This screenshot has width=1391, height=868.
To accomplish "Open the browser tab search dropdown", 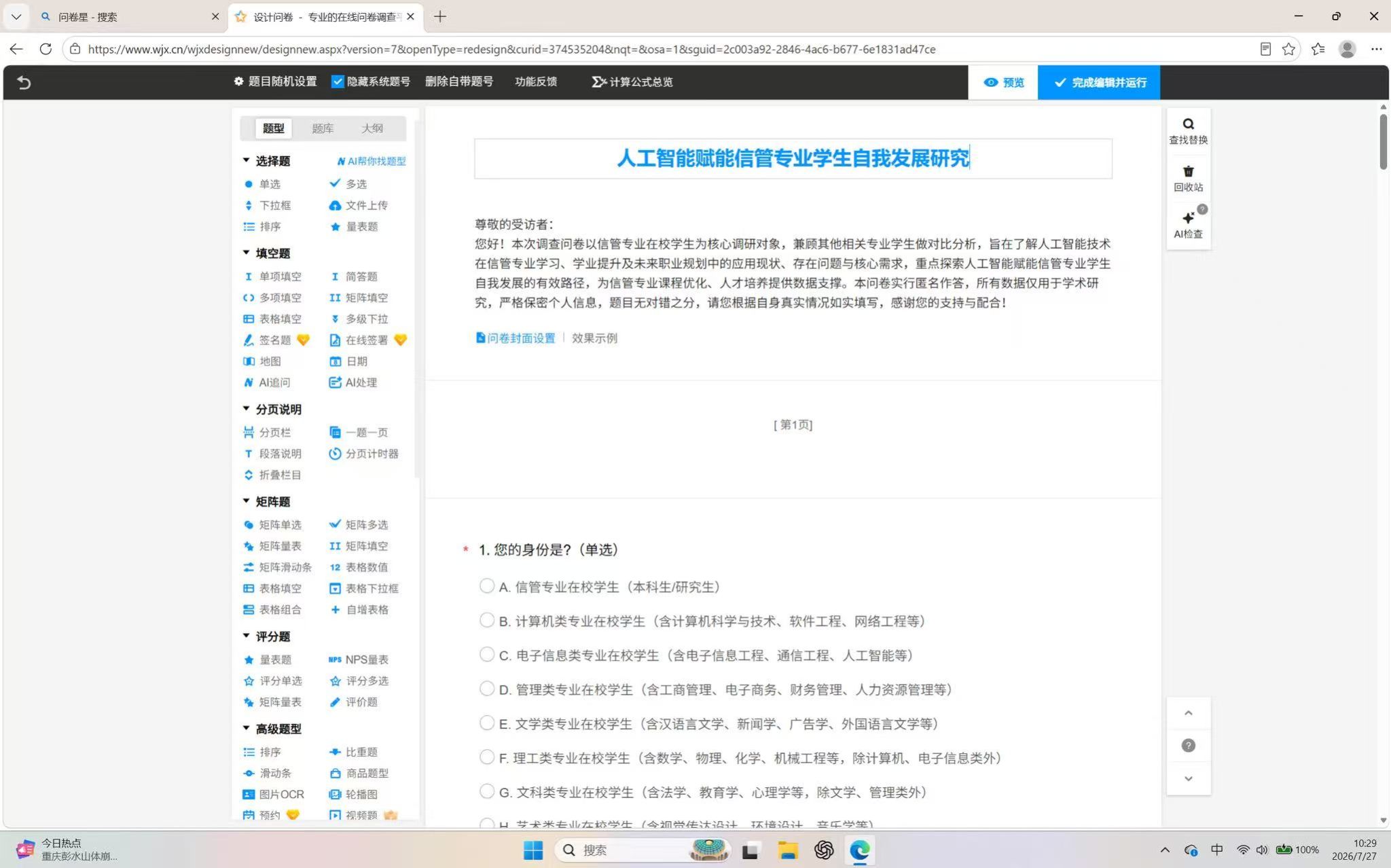I will click(16, 16).
